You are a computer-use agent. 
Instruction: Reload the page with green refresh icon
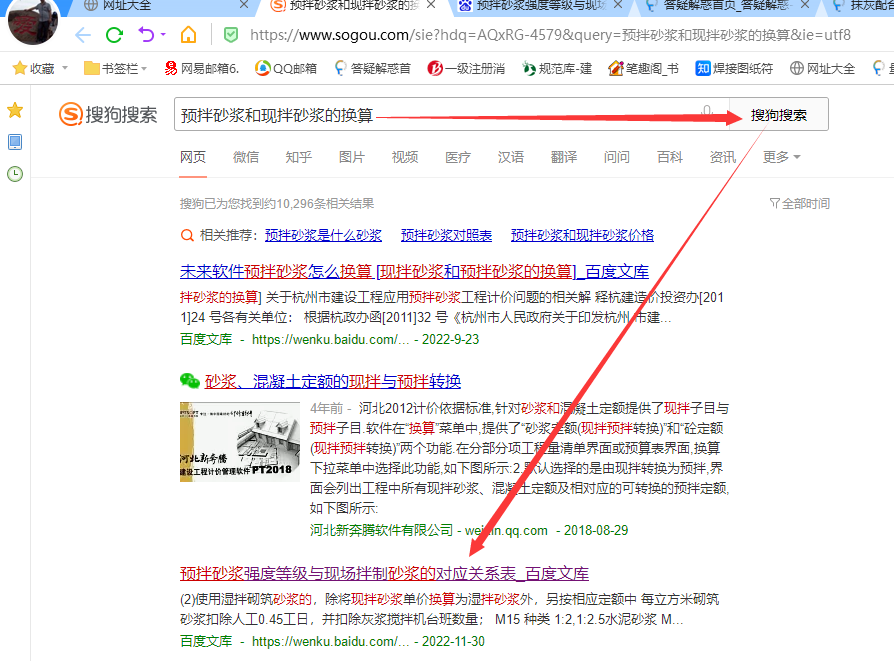[x=115, y=35]
